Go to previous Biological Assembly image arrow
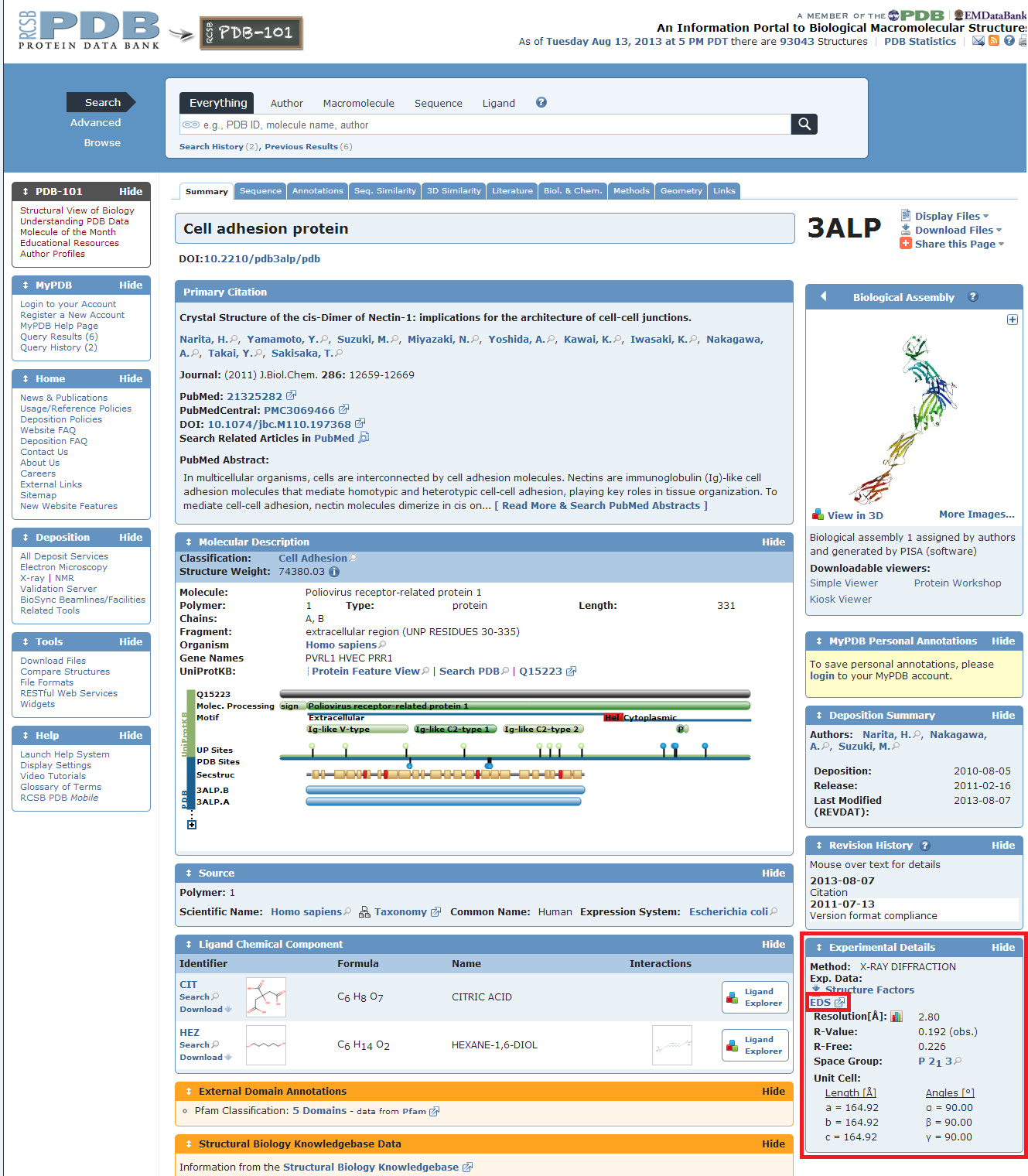The height and width of the screenshot is (1176, 1028). 823,296
